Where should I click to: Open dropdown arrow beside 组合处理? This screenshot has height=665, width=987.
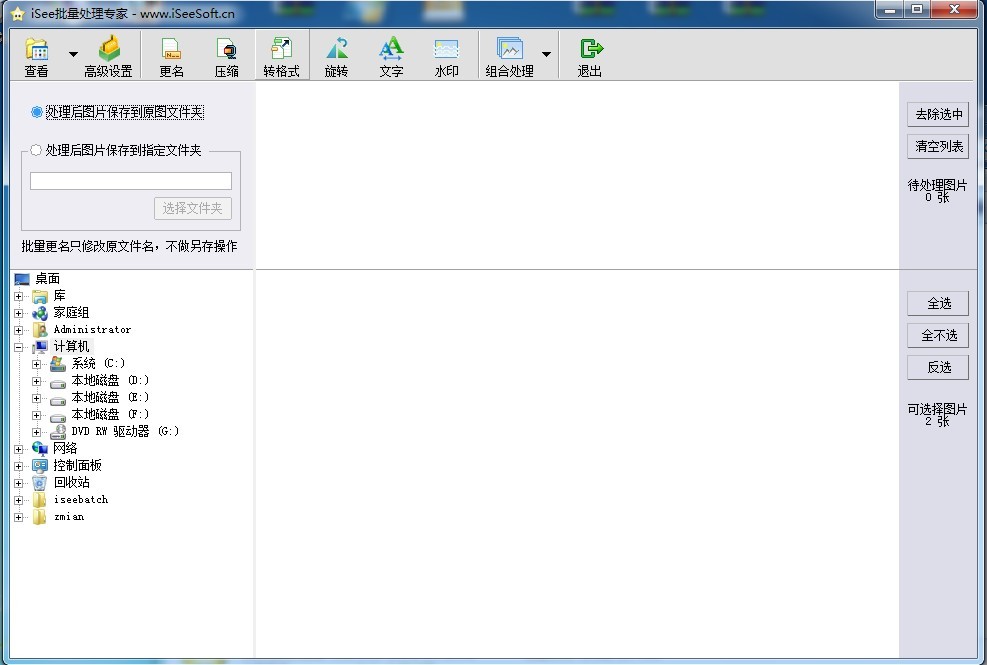click(546, 54)
